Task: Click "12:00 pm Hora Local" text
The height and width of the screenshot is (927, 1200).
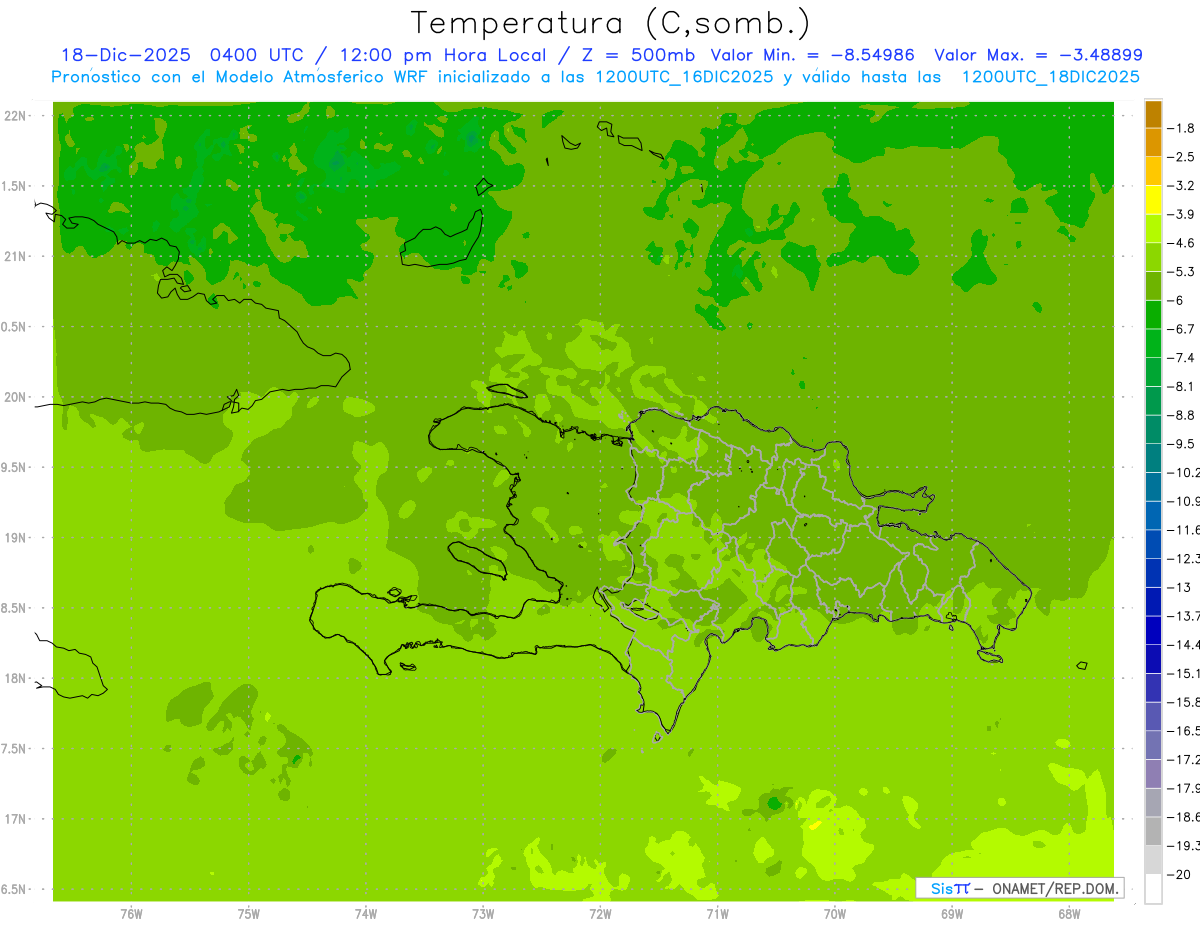Action: (441, 55)
